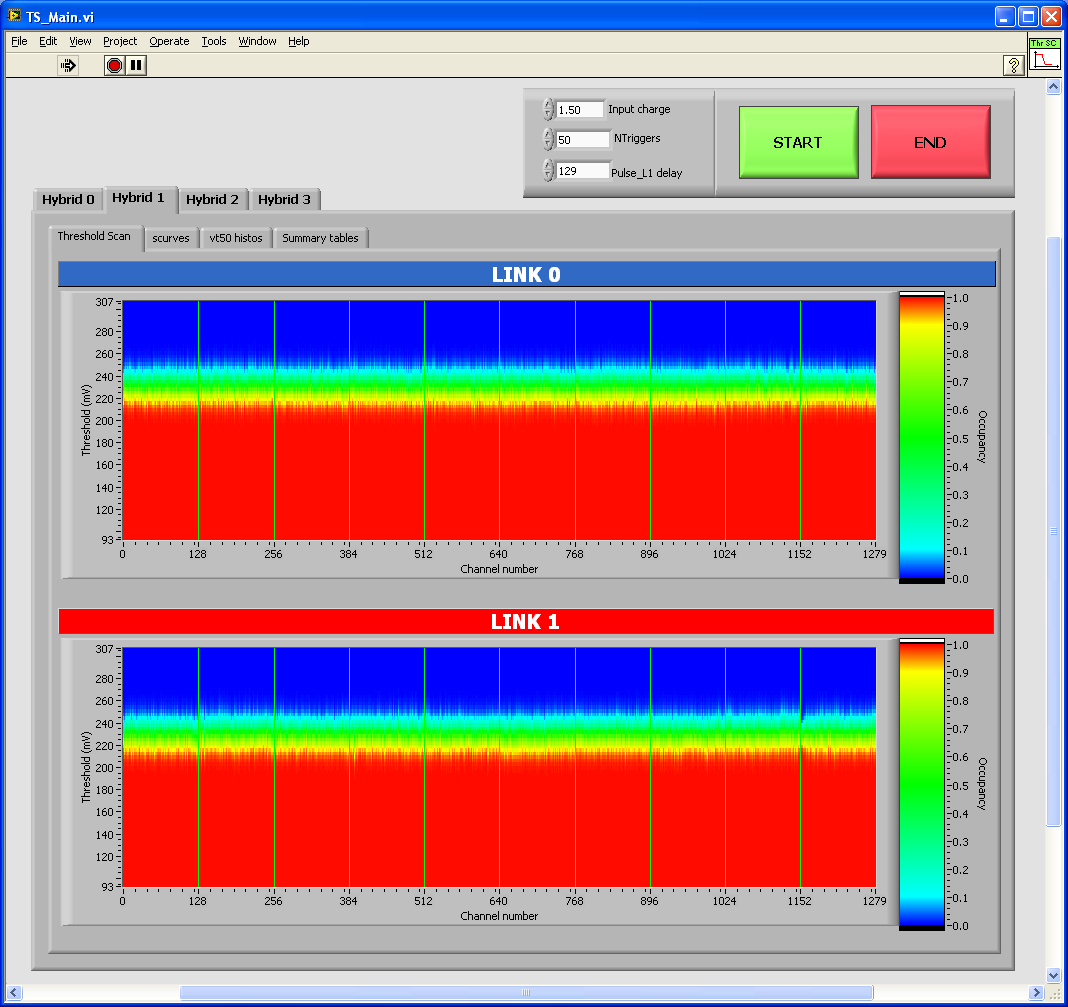Click the Thr SC VI icon

tap(1044, 56)
